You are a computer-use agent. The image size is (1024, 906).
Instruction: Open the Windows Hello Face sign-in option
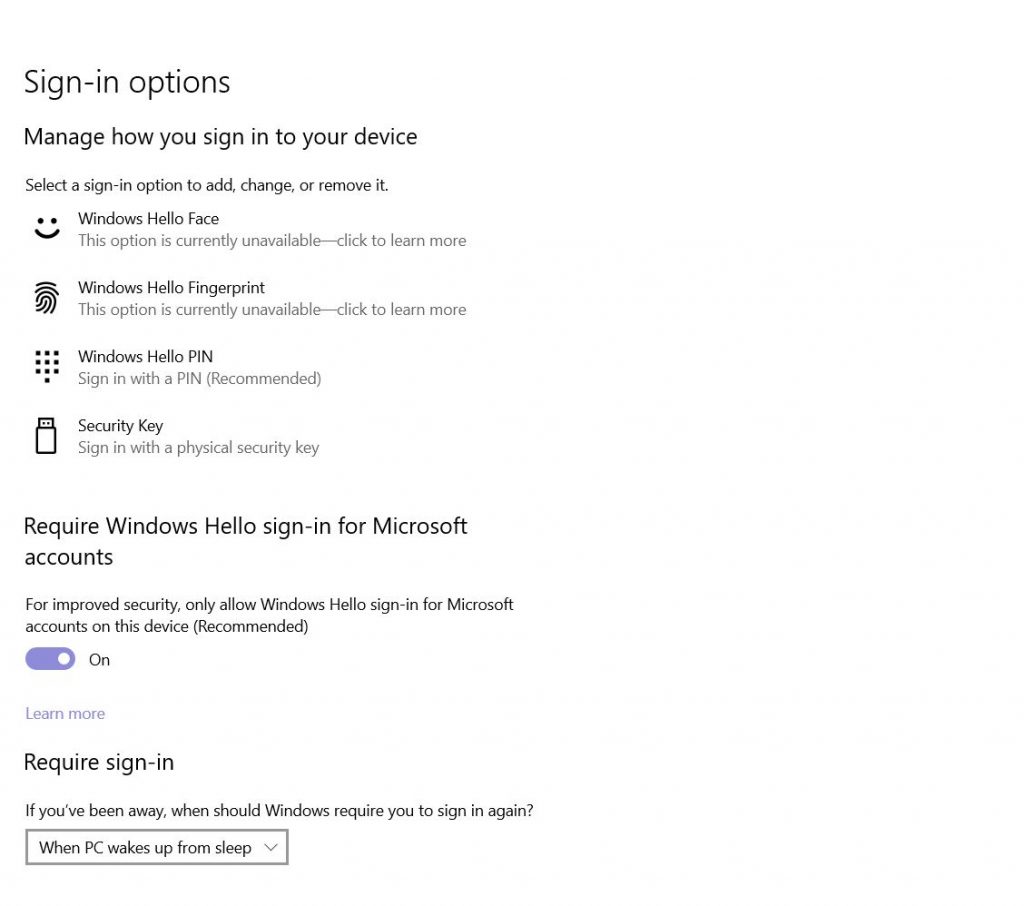(x=148, y=218)
